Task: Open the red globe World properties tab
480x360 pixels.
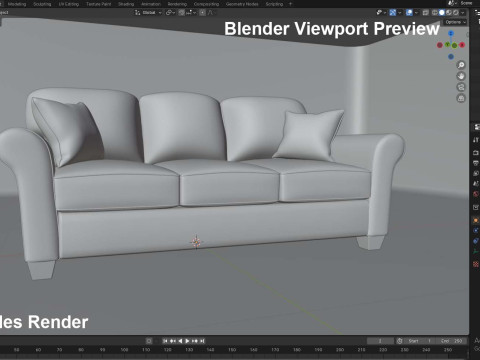Action: pyautogui.click(x=476, y=194)
